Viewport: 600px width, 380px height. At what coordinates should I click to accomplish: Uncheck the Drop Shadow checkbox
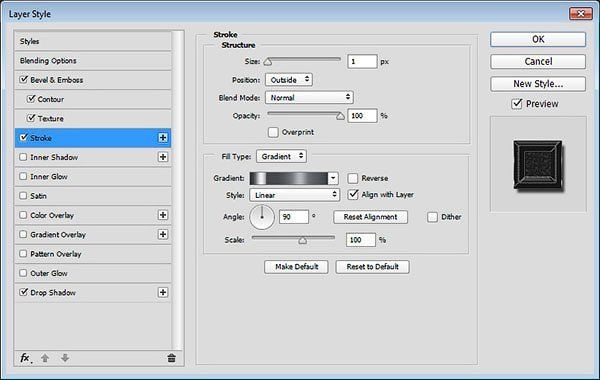24,292
